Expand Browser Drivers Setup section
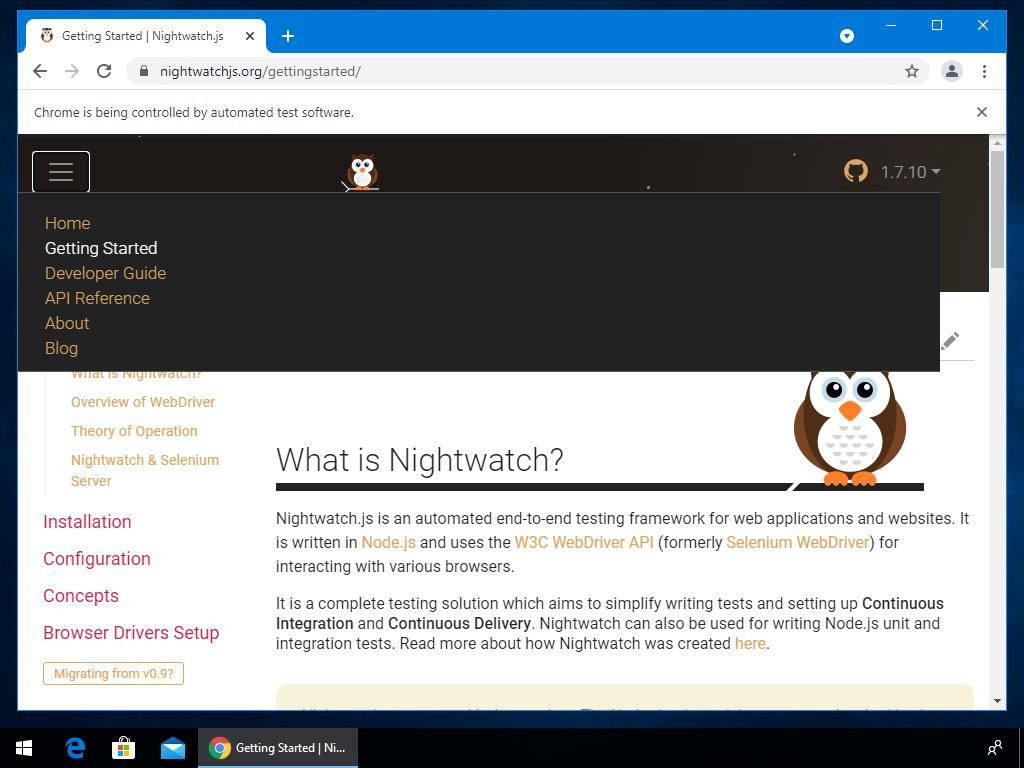Image resolution: width=1024 pixels, height=768 pixels. [x=131, y=633]
